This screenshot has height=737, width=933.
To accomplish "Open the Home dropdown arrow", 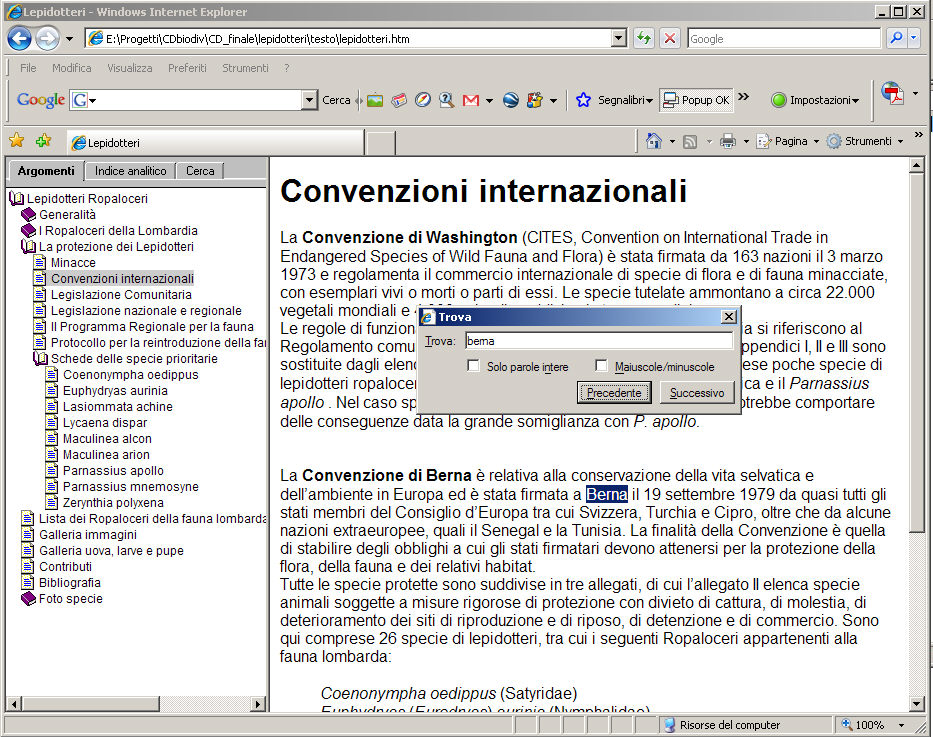I will tap(672, 142).
